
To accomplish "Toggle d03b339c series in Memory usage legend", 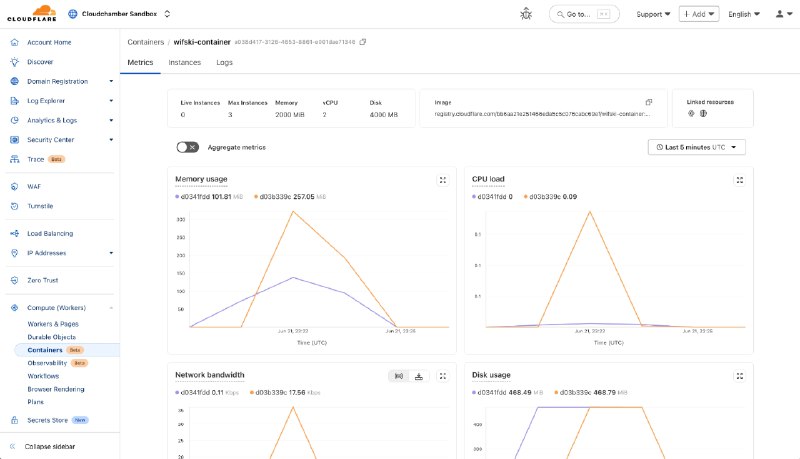I will tap(290, 196).
